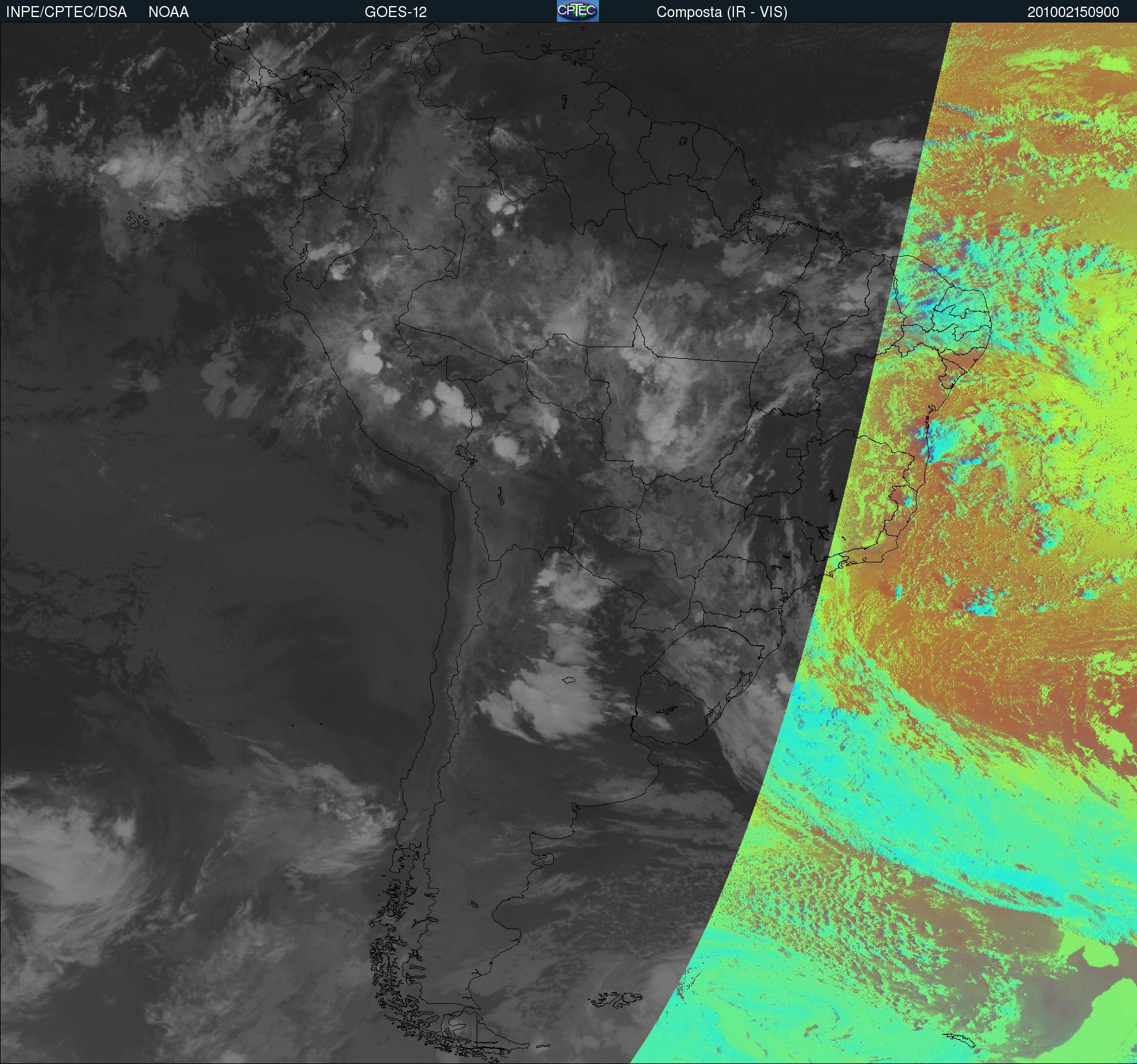Click the Composta (IR - VIS) title
1137x1064 pixels.
pyautogui.click(x=722, y=12)
